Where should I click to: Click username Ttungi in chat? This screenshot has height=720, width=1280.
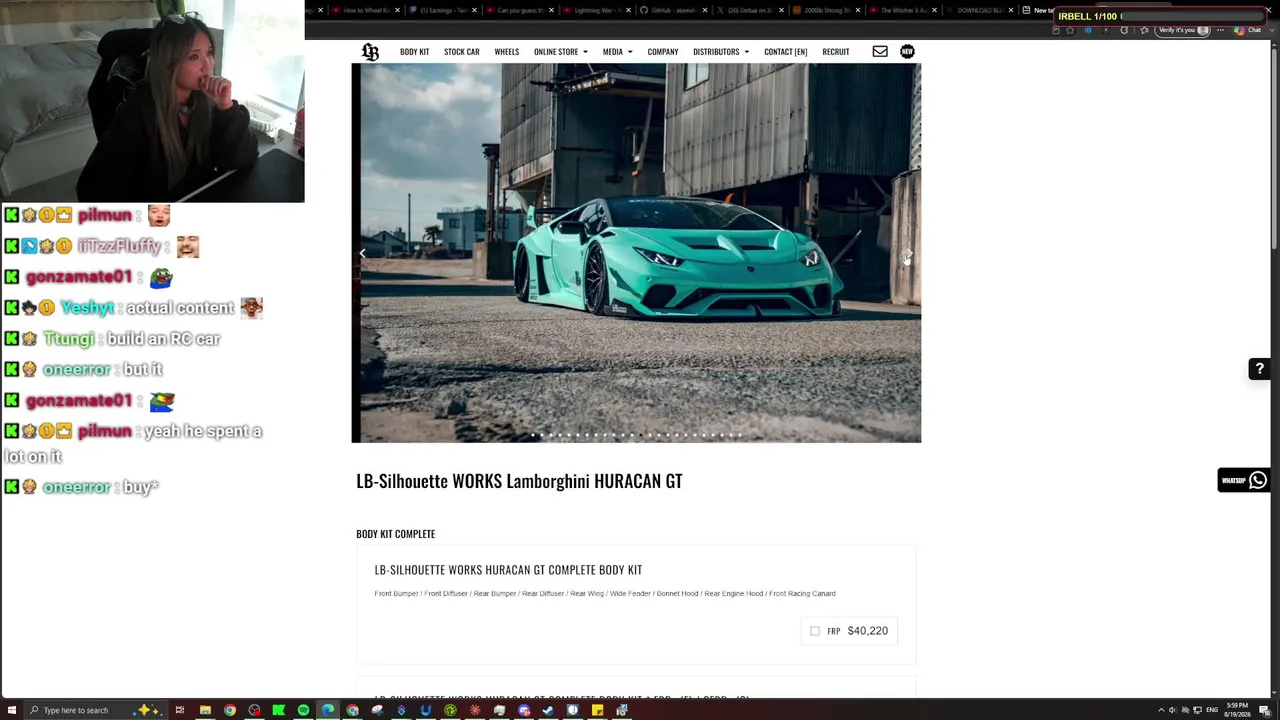[68, 339]
